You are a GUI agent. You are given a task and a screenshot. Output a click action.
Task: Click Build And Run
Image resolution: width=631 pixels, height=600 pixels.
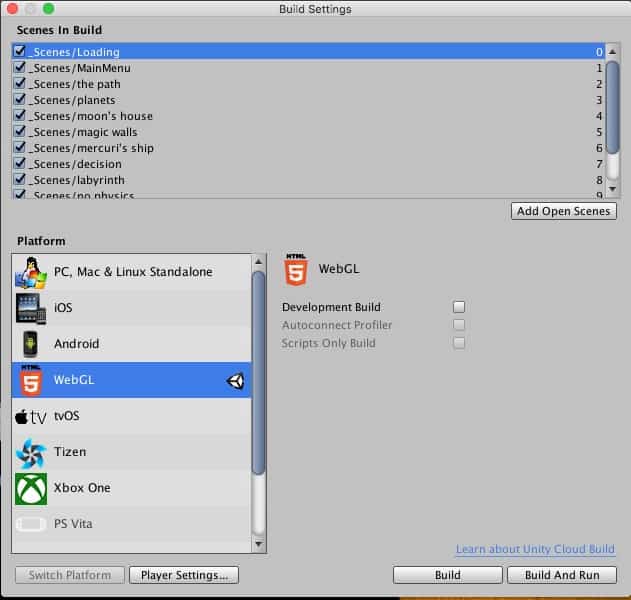[x=562, y=575]
